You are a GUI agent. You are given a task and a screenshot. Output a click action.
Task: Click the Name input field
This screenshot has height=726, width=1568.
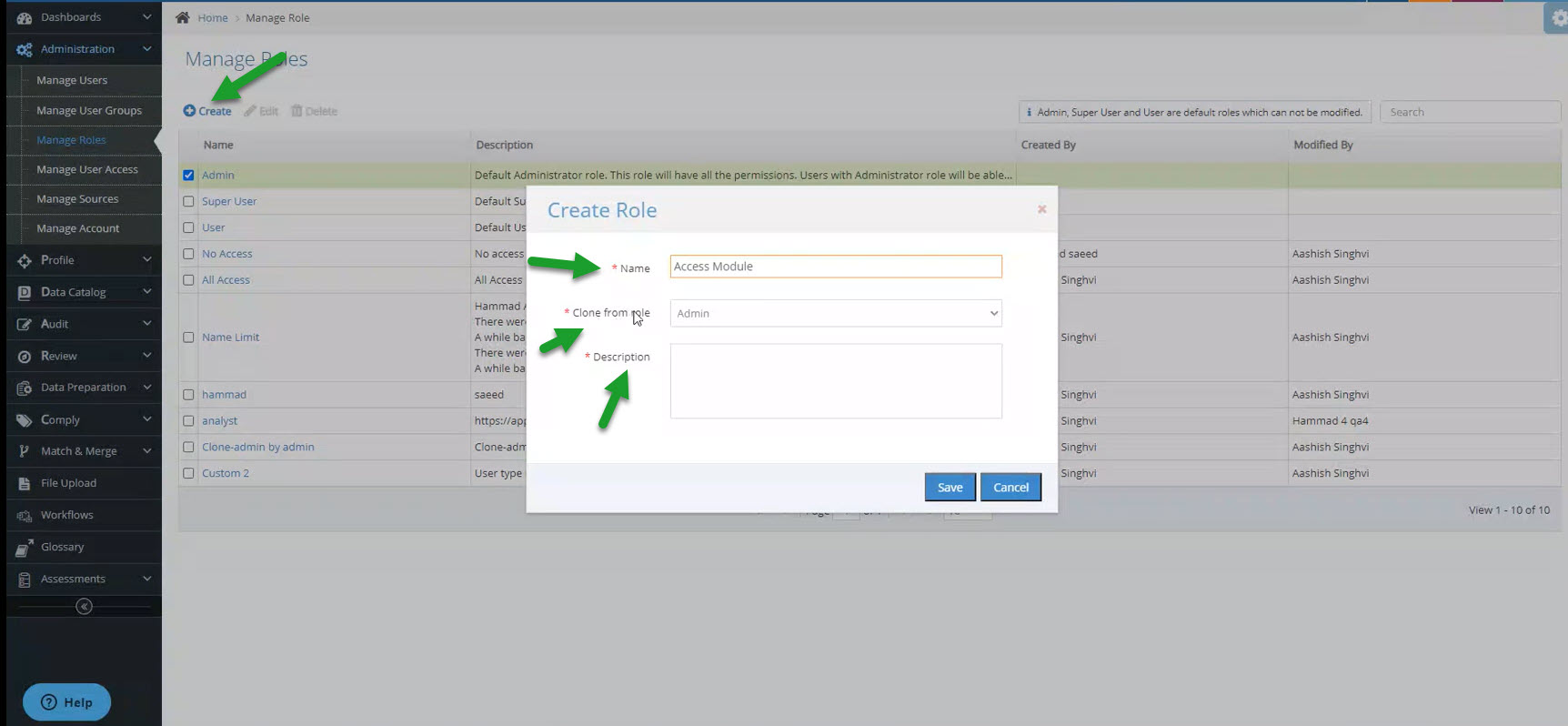pyautogui.click(x=836, y=267)
